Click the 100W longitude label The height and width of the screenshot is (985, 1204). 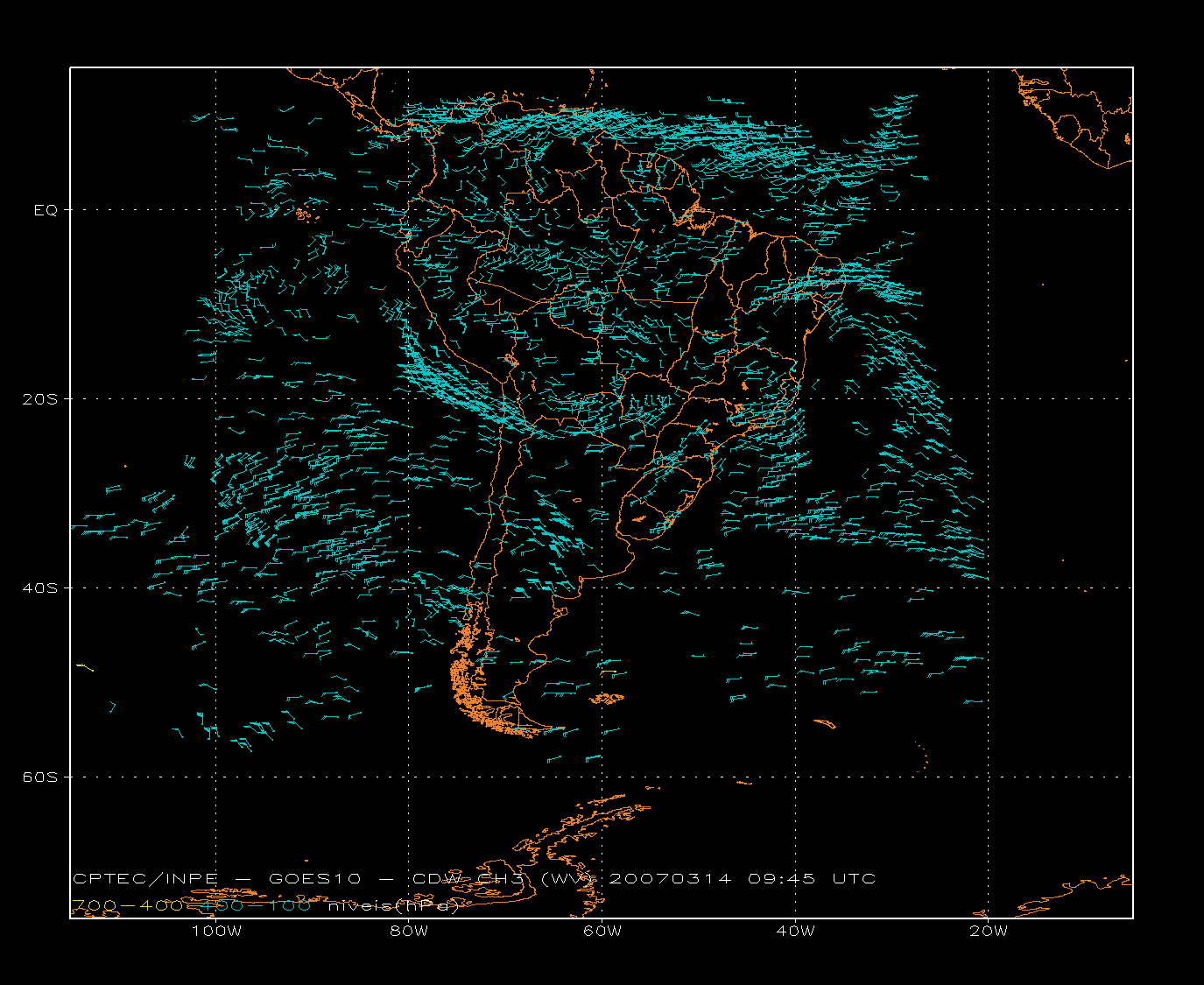coord(216,931)
